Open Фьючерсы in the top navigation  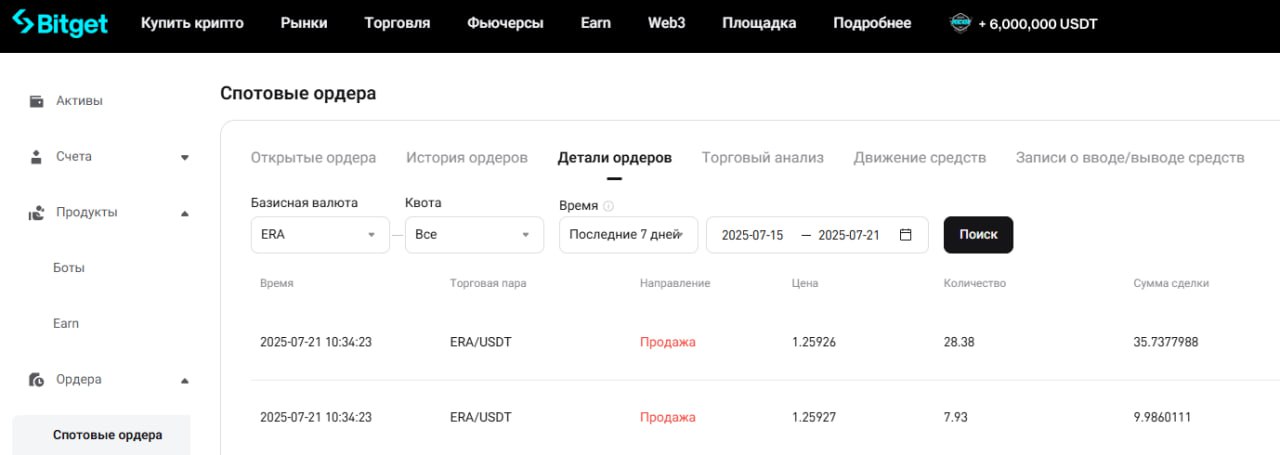505,23
